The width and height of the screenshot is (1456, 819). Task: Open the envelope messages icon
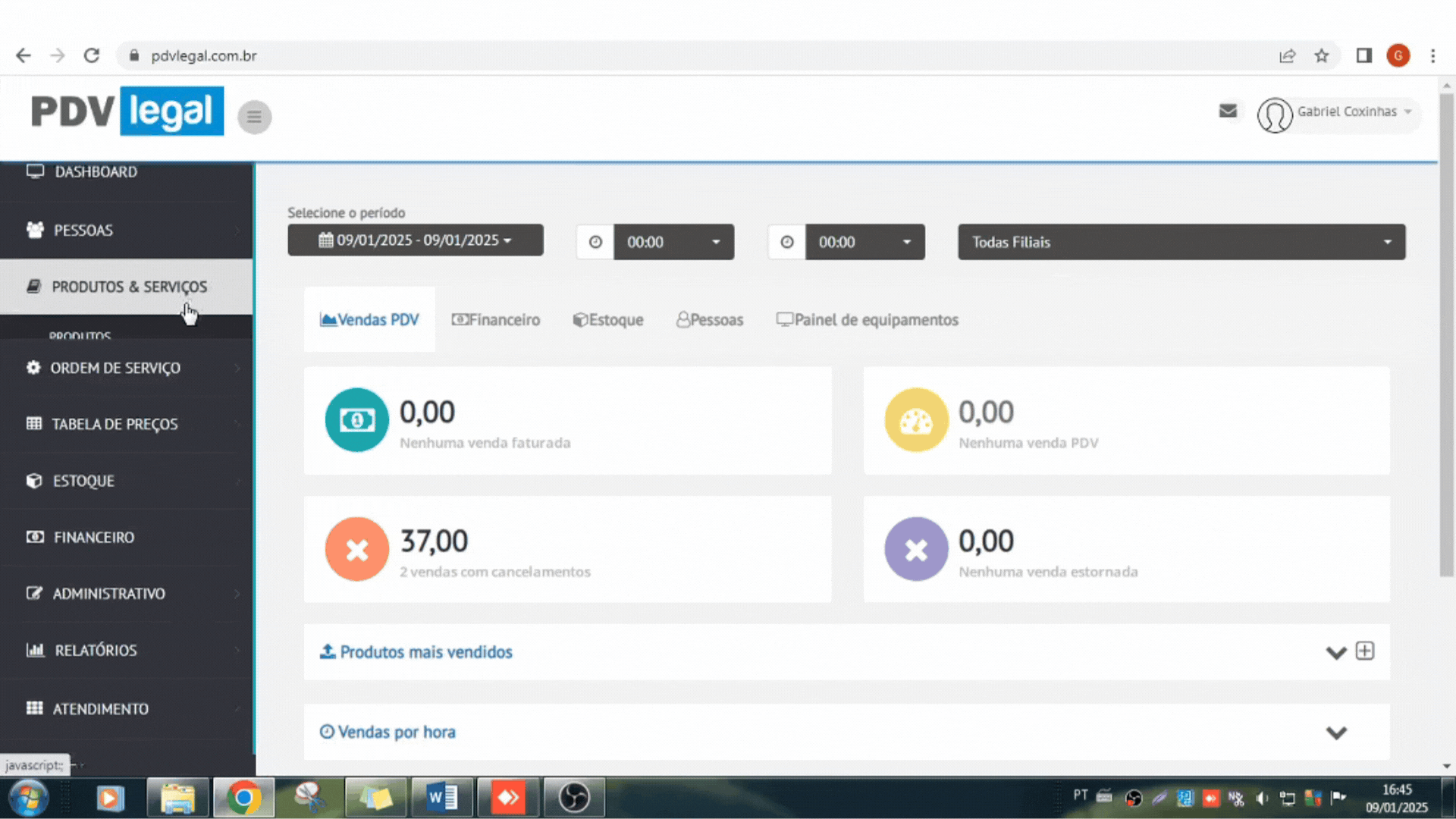point(1228,111)
